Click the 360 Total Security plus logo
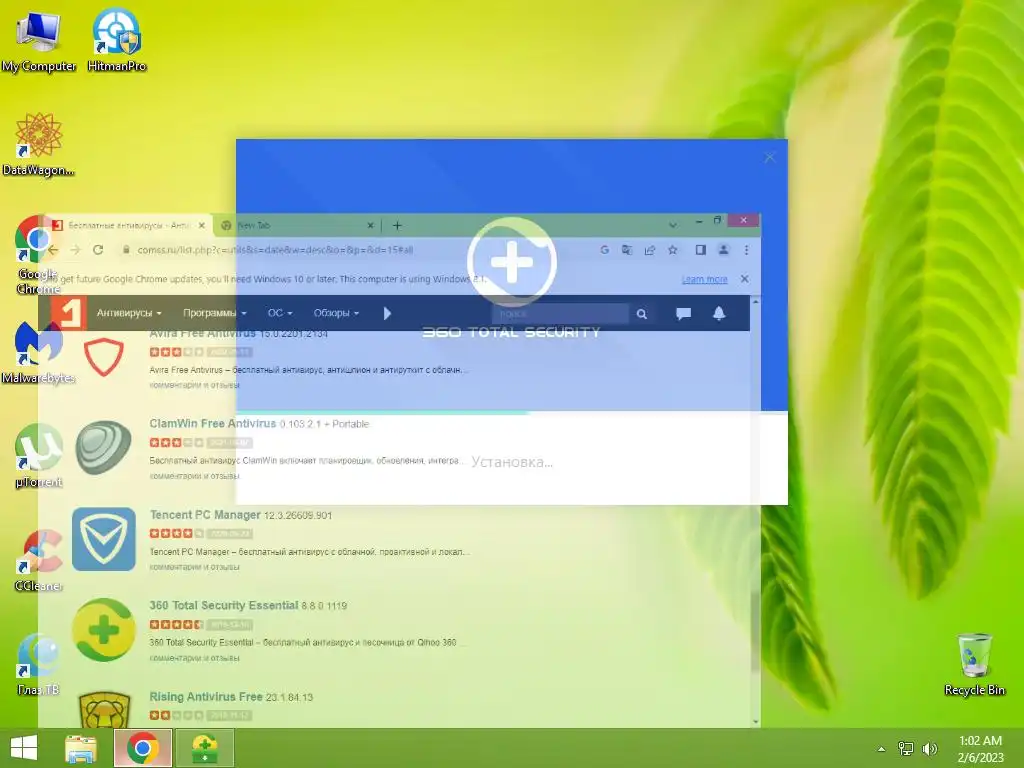The image size is (1024, 768). 511,261
